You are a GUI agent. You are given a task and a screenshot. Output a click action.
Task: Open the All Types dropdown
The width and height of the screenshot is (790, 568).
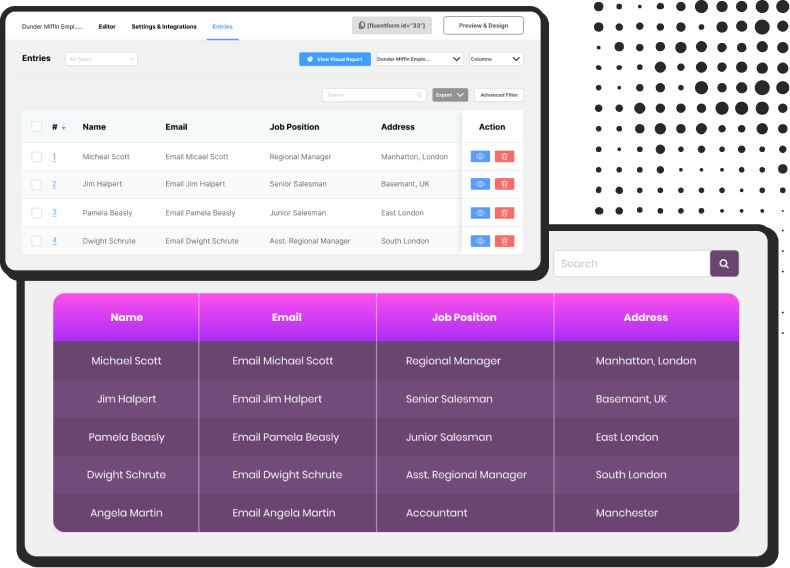[101, 59]
